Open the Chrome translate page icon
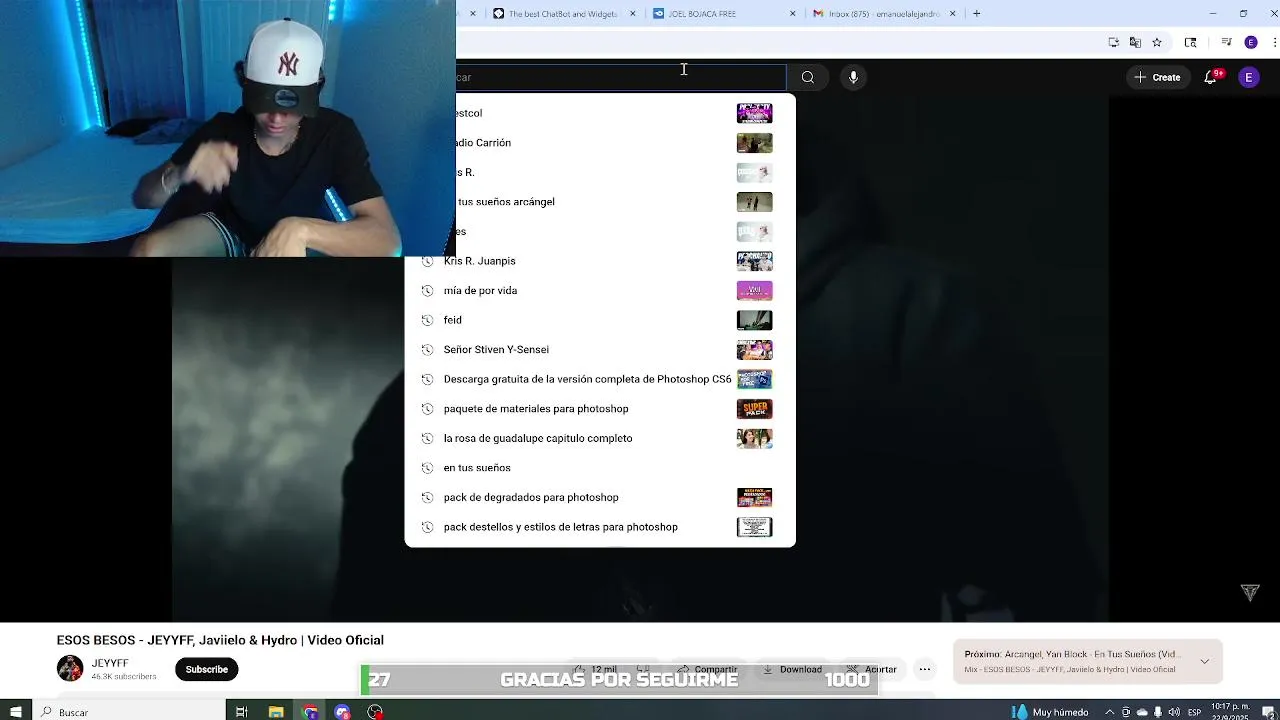The width and height of the screenshot is (1280, 720). point(1135,42)
